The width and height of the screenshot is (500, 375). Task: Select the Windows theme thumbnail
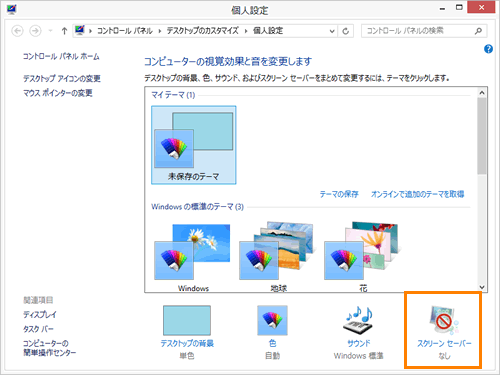[192, 252]
